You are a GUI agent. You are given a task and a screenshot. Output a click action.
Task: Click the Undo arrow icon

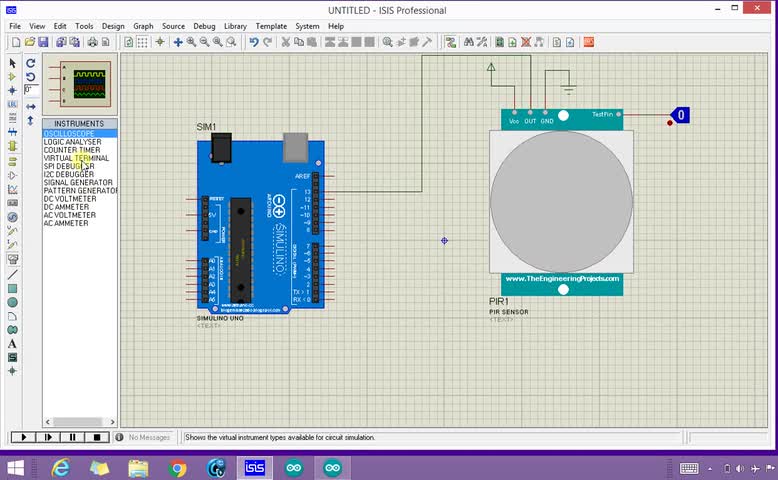click(254, 42)
